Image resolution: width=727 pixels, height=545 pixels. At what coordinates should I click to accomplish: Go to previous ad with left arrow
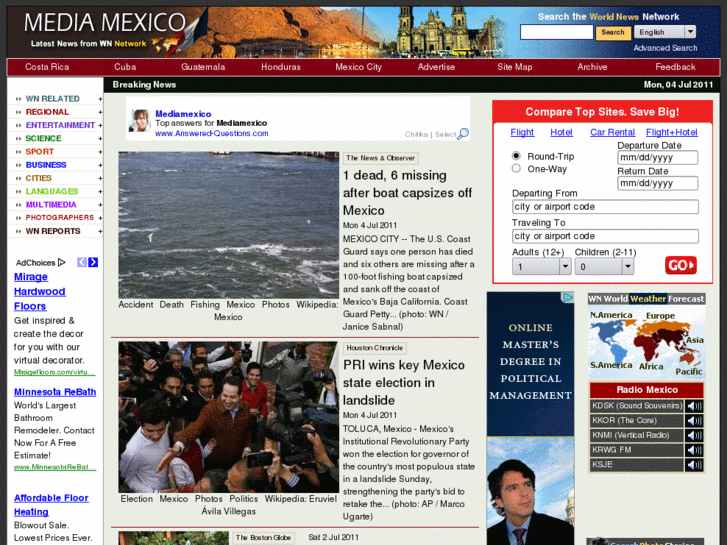tap(82, 262)
